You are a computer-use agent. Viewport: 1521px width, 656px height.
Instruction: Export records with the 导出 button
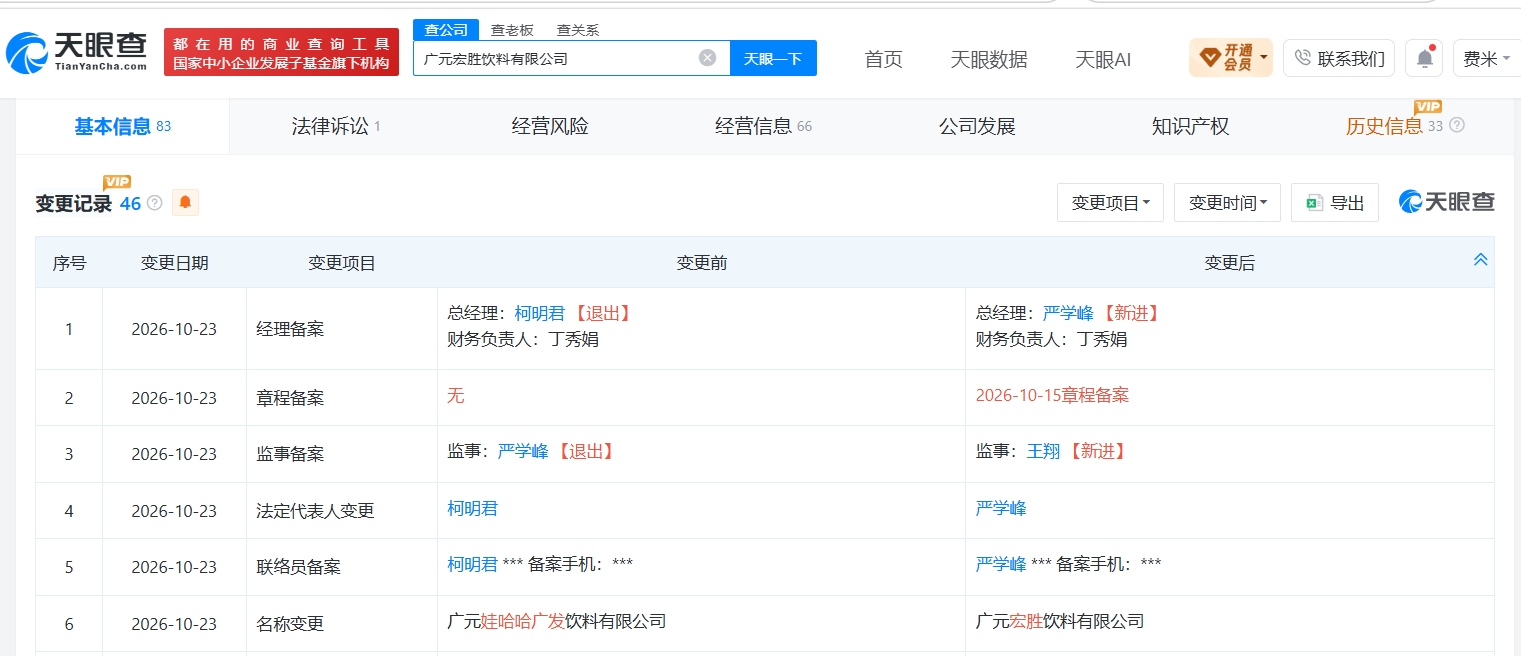tap(1335, 203)
